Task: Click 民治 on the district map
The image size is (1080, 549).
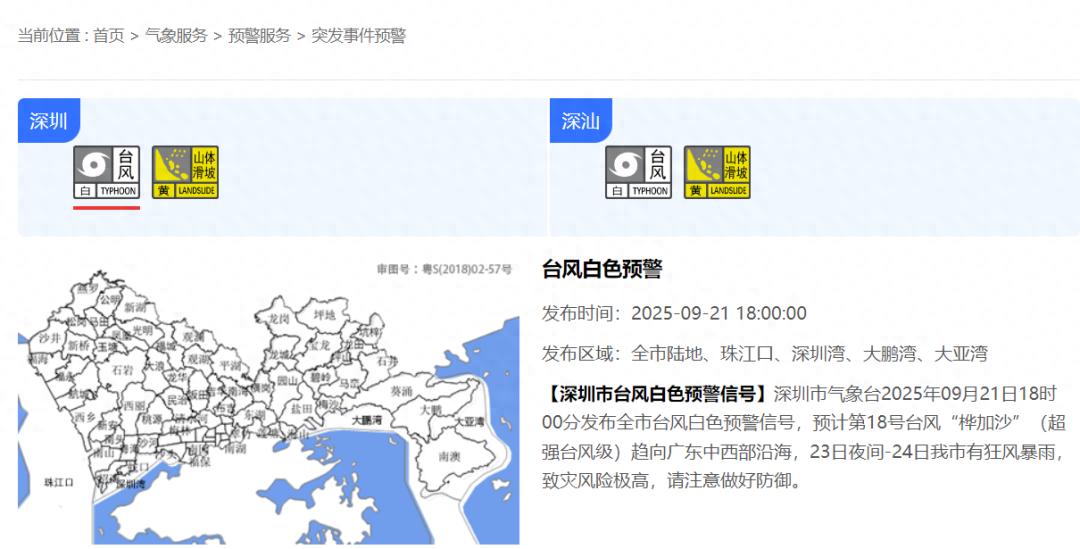Action: (x=178, y=400)
